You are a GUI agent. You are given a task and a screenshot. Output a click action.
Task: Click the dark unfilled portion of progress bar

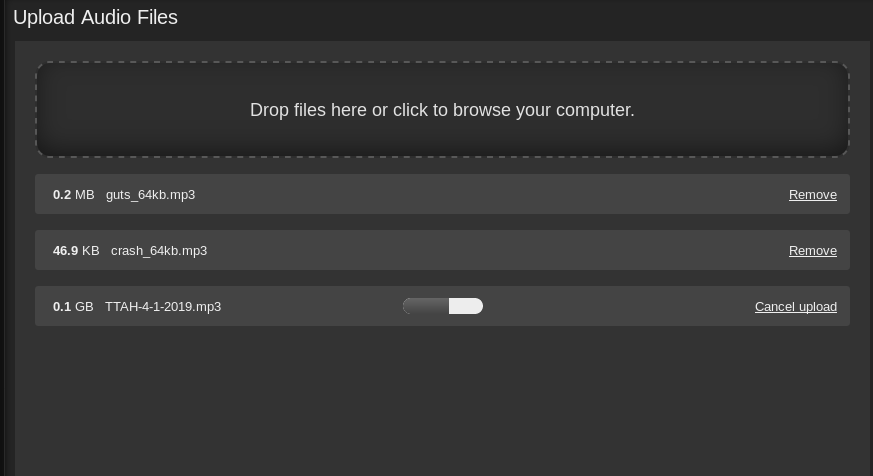(425, 306)
